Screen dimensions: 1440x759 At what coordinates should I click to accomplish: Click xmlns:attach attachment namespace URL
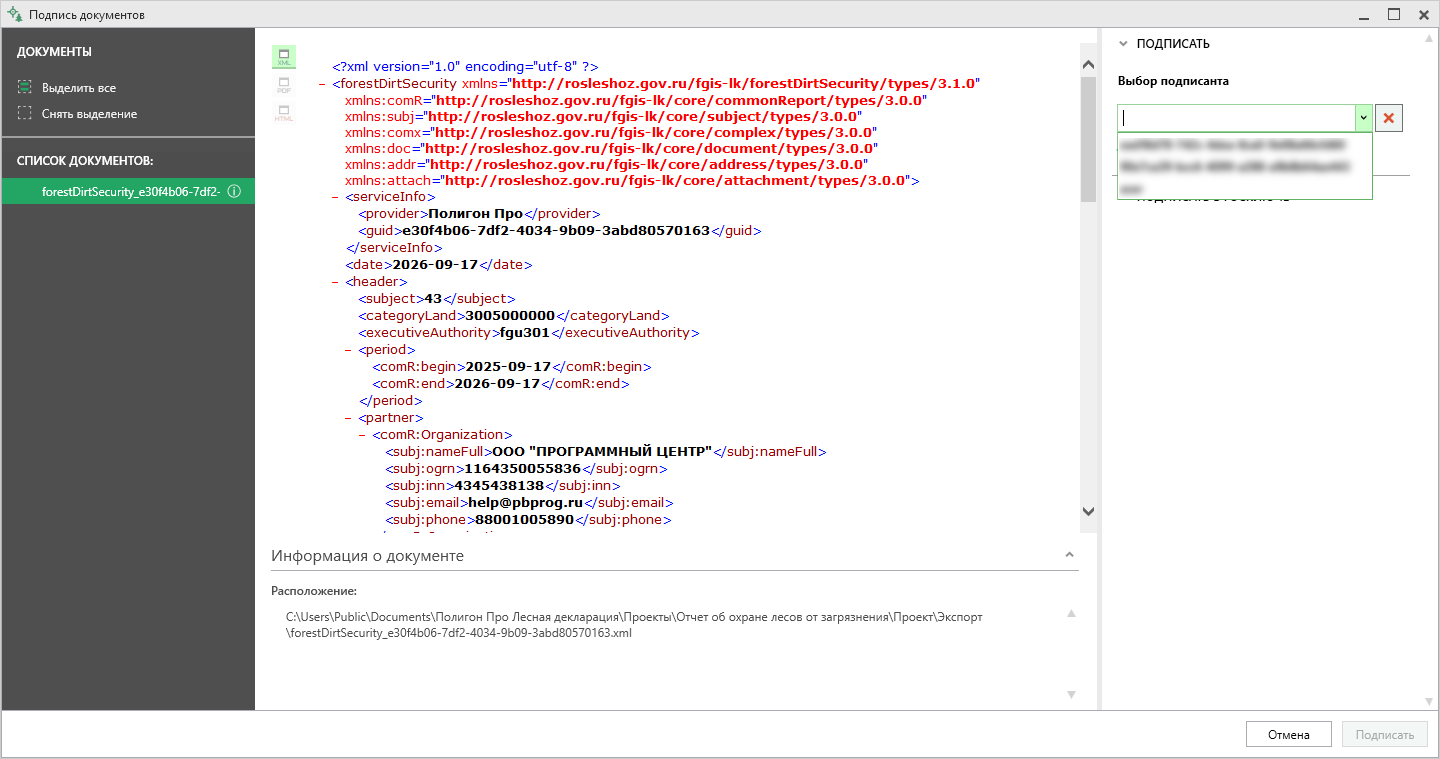pyautogui.click(x=676, y=181)
